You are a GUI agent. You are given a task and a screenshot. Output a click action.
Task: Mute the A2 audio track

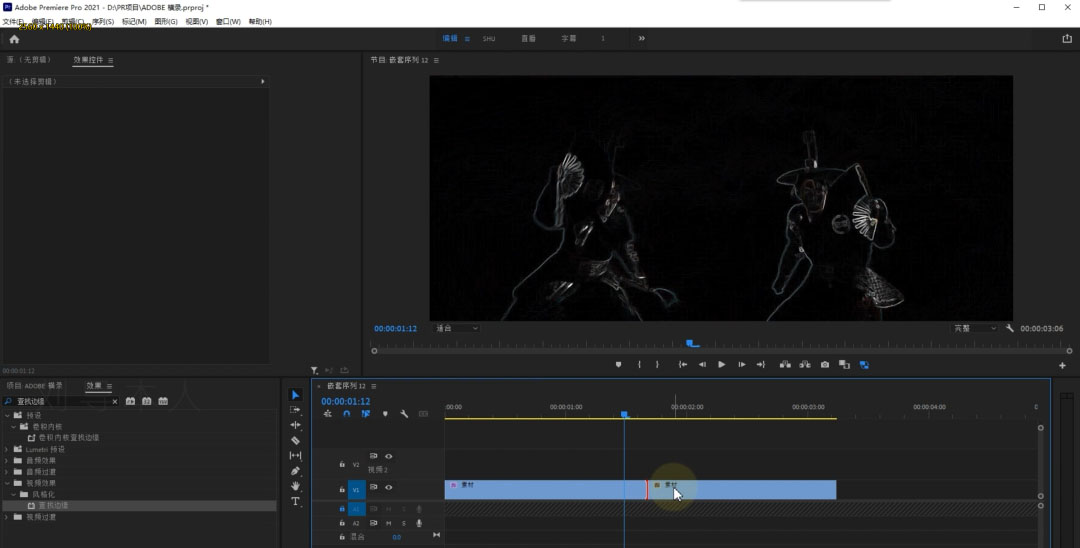(x=388, y=523)
